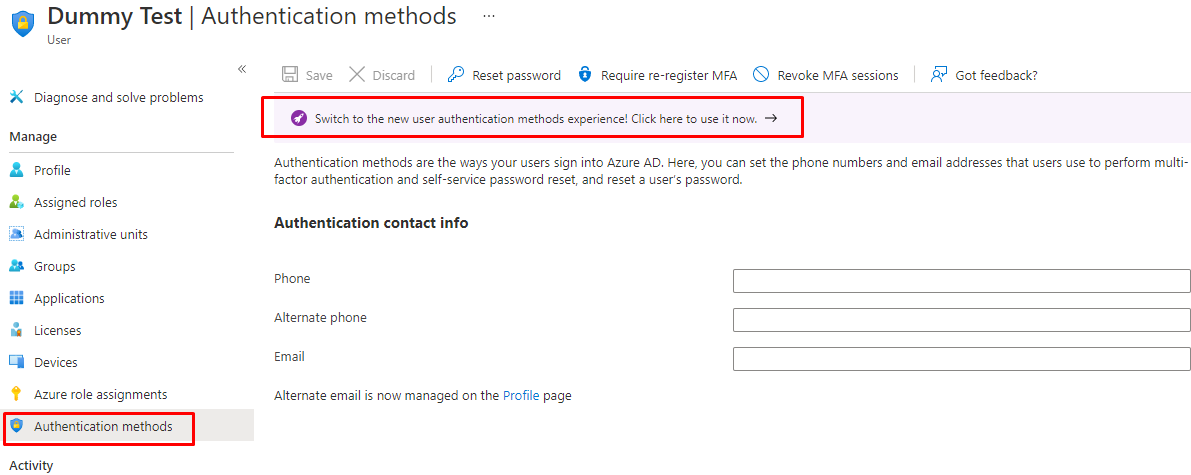Open Assigned roles in sidebar
This screenshot has height=475, width=1191.
click(x=75, y=202)
